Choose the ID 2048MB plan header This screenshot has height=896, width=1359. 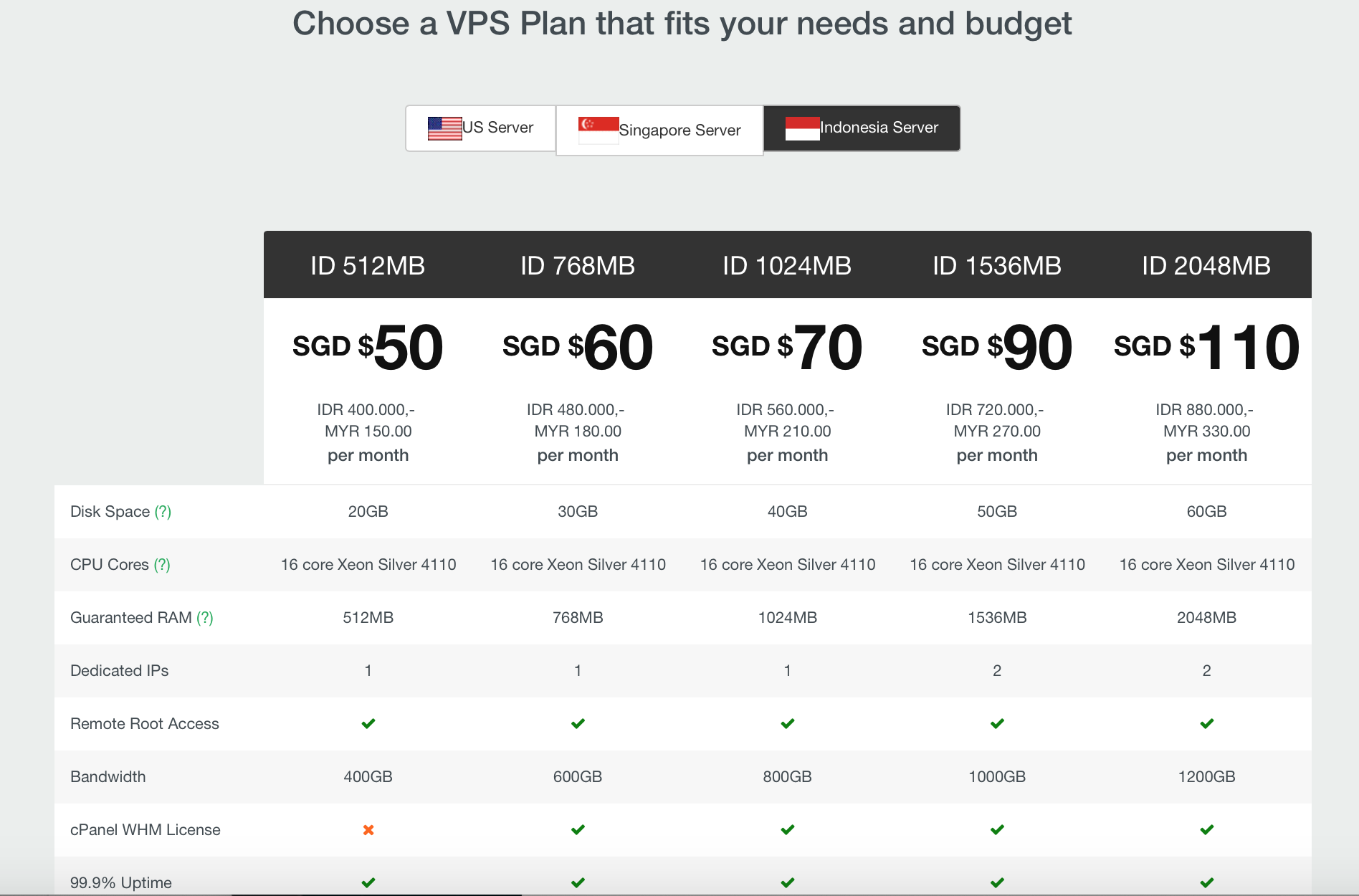[1206, 266]
